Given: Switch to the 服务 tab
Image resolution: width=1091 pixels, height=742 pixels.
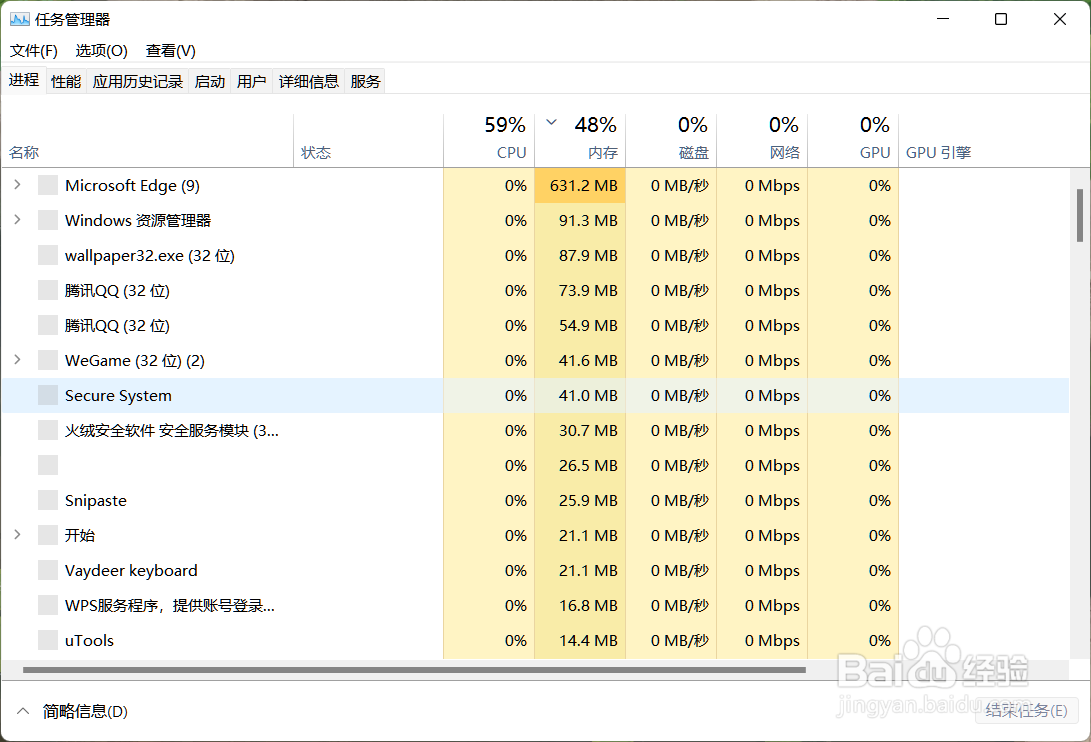Looking at the screenshot, I should [365, 81].
